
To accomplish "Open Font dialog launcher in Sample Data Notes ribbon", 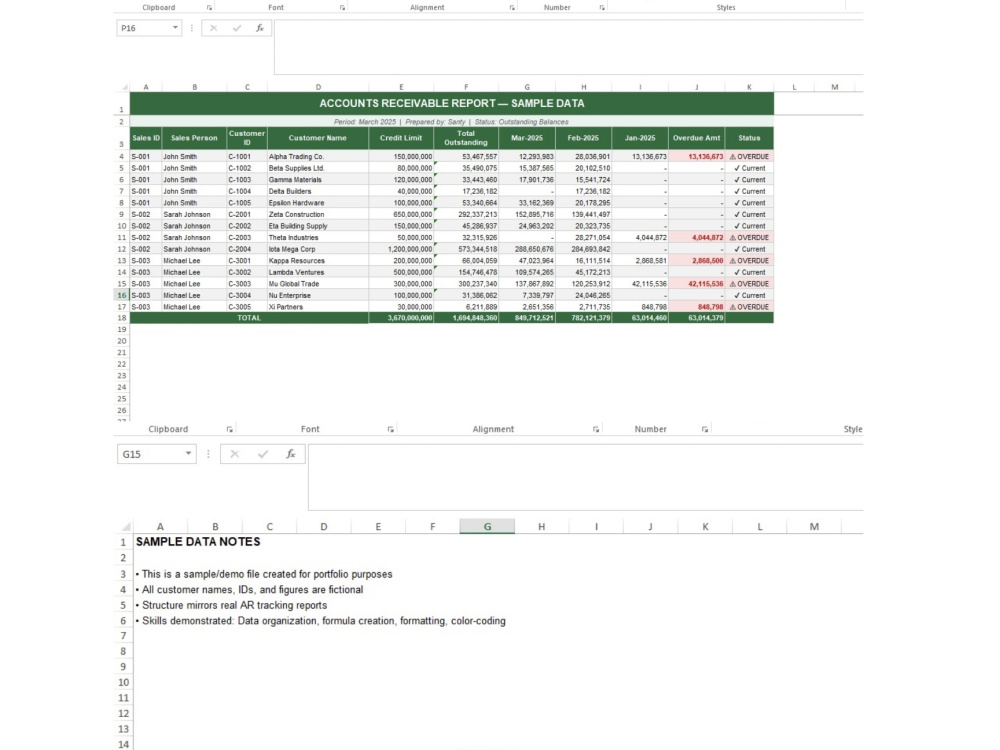I will point(390,429).
